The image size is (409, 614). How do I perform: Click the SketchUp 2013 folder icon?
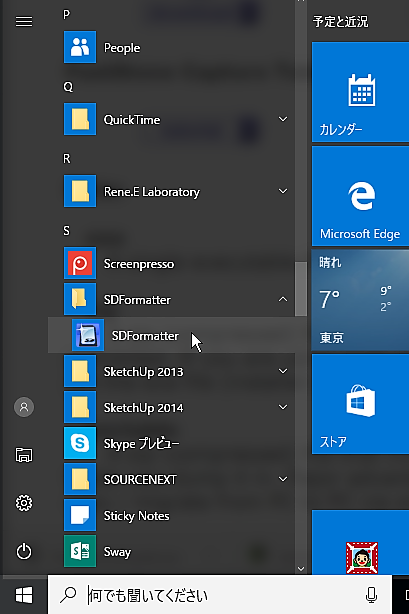80,372
